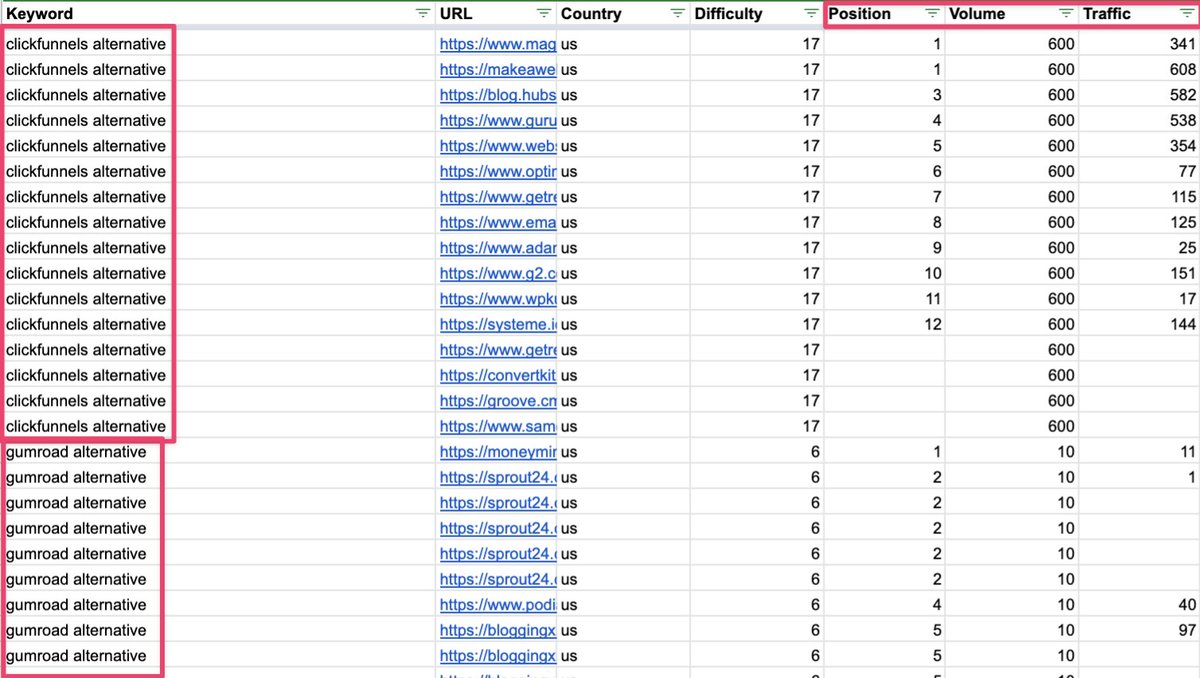1200x678 pixels.
Task: Open the Position column filter icon
Action: pos(932,14)
